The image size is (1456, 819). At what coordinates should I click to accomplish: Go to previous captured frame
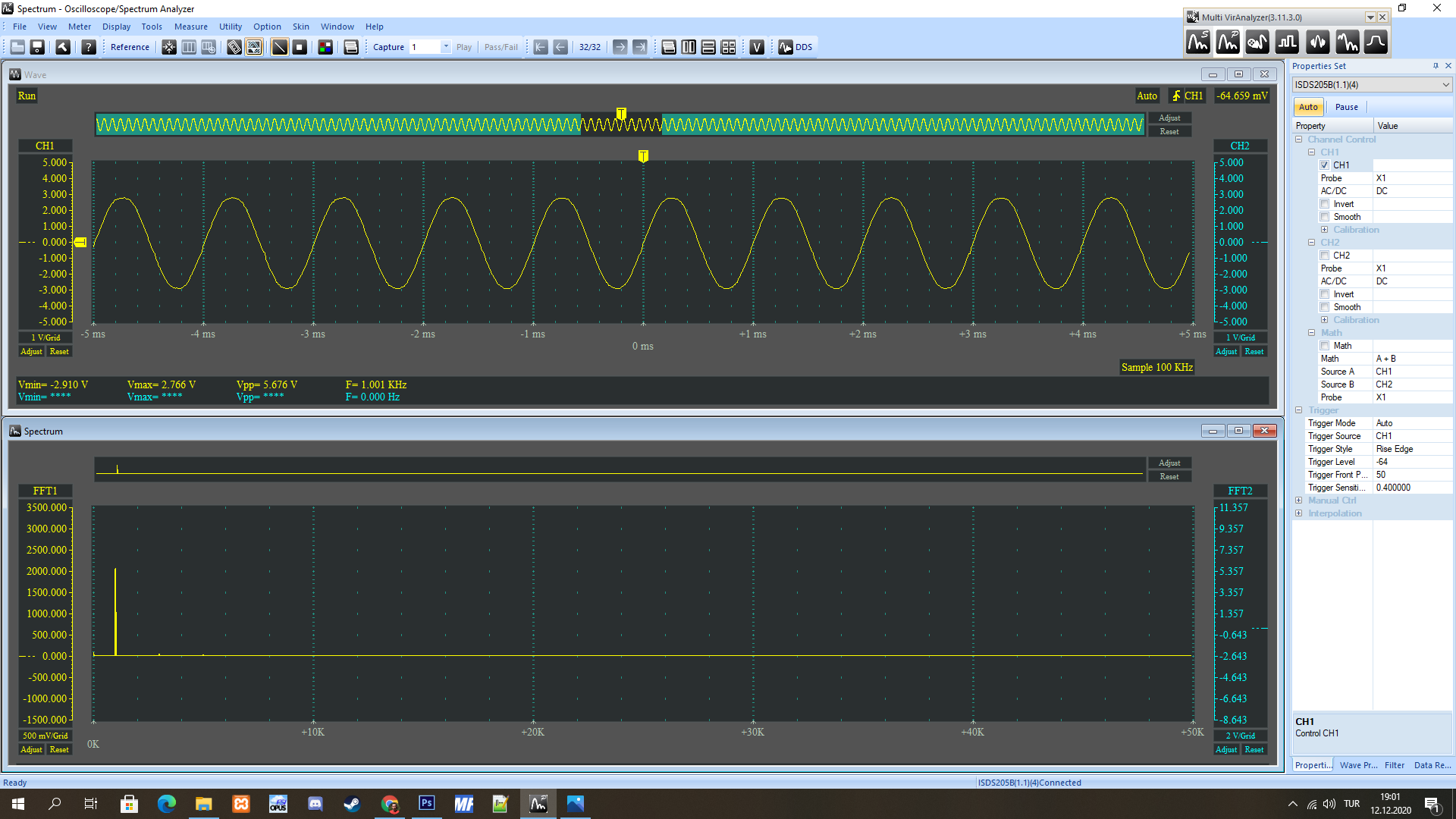[x=560, y=47]
